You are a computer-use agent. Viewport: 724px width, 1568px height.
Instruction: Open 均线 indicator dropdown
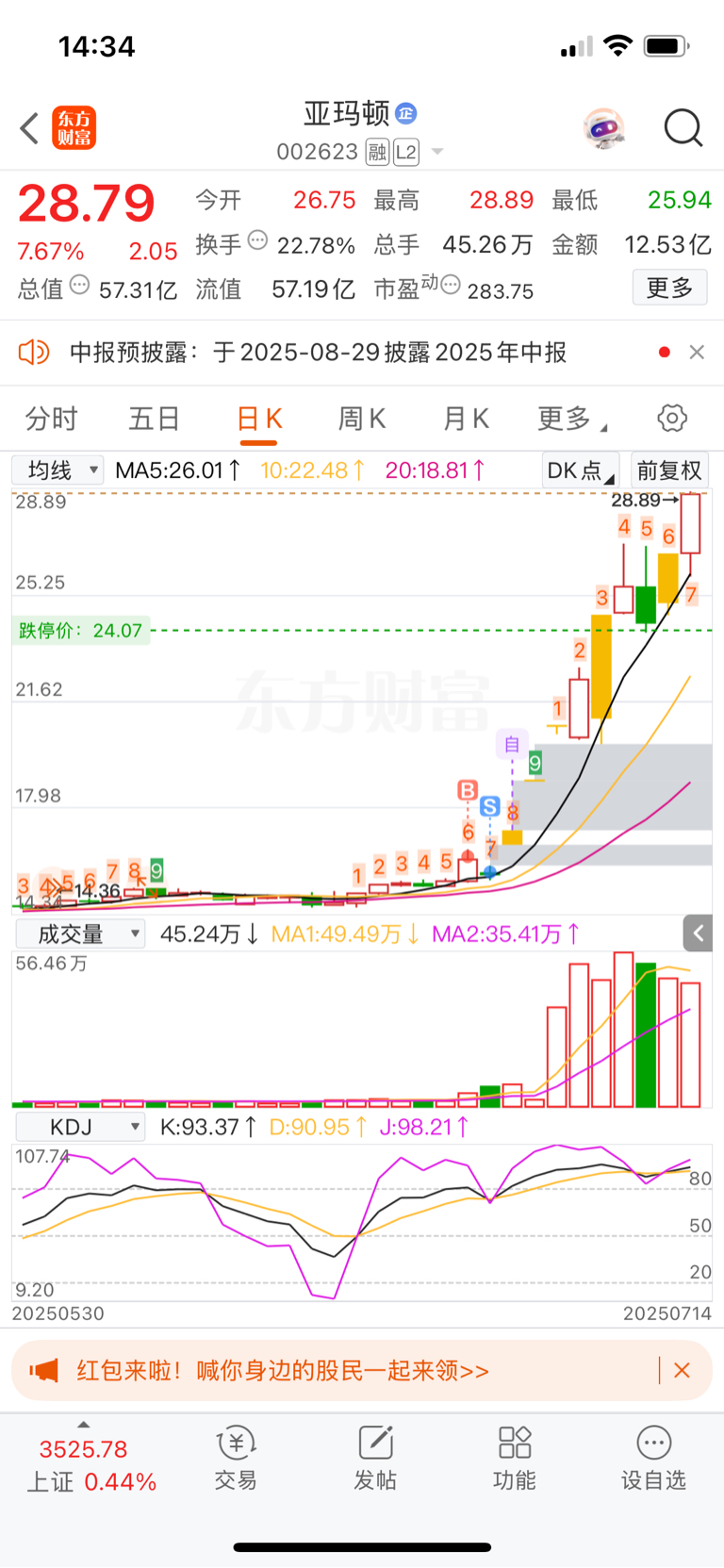click(58, 470)
